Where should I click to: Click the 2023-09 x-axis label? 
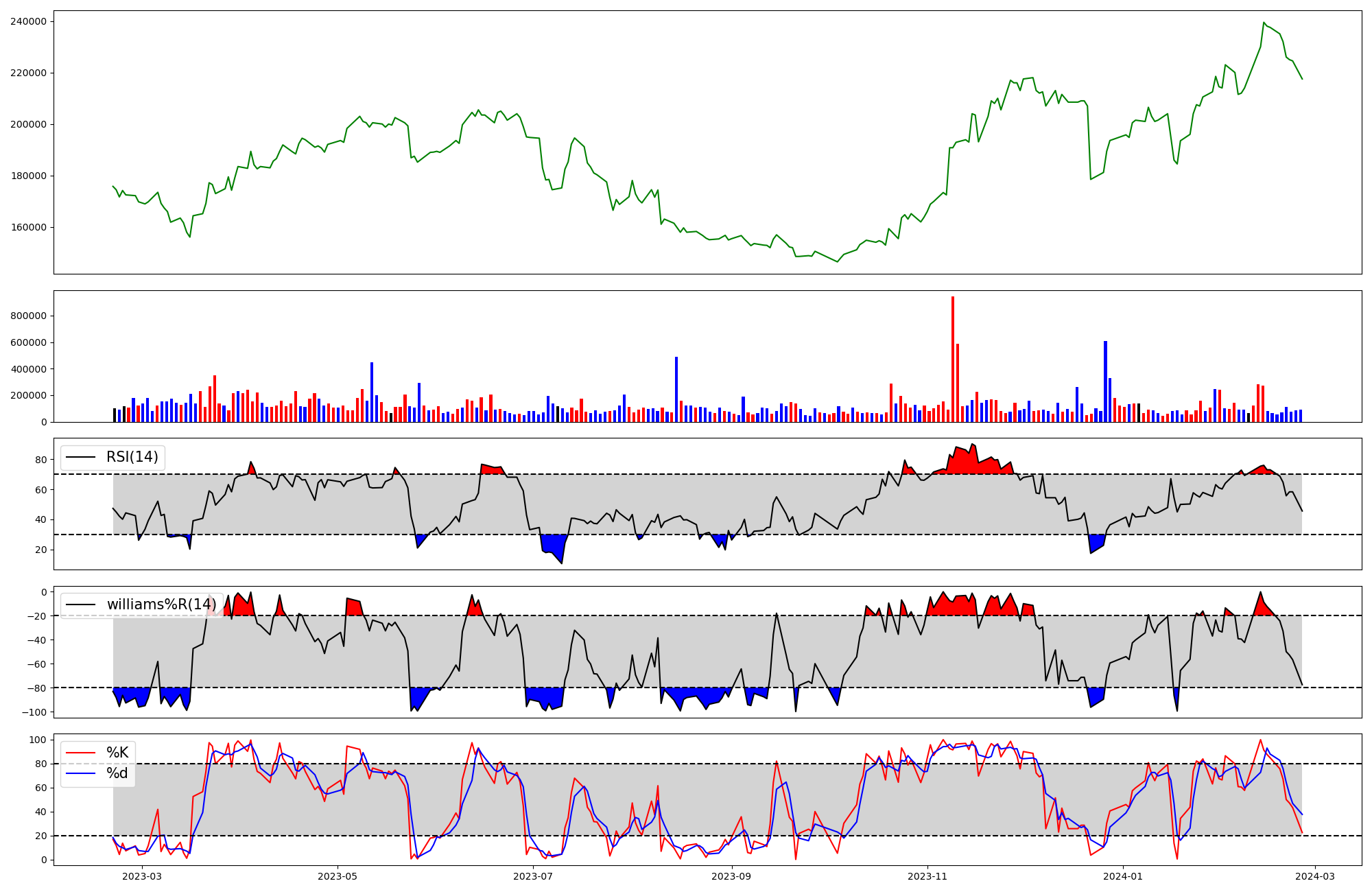tap(731, 876)
